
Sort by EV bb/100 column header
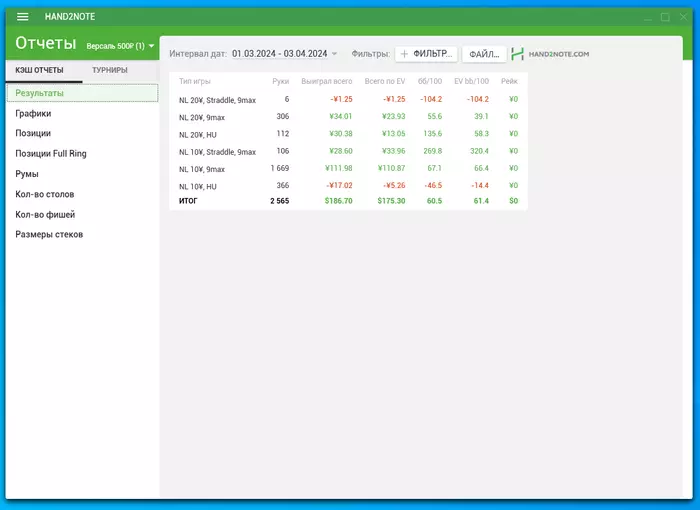pos(471,81)
